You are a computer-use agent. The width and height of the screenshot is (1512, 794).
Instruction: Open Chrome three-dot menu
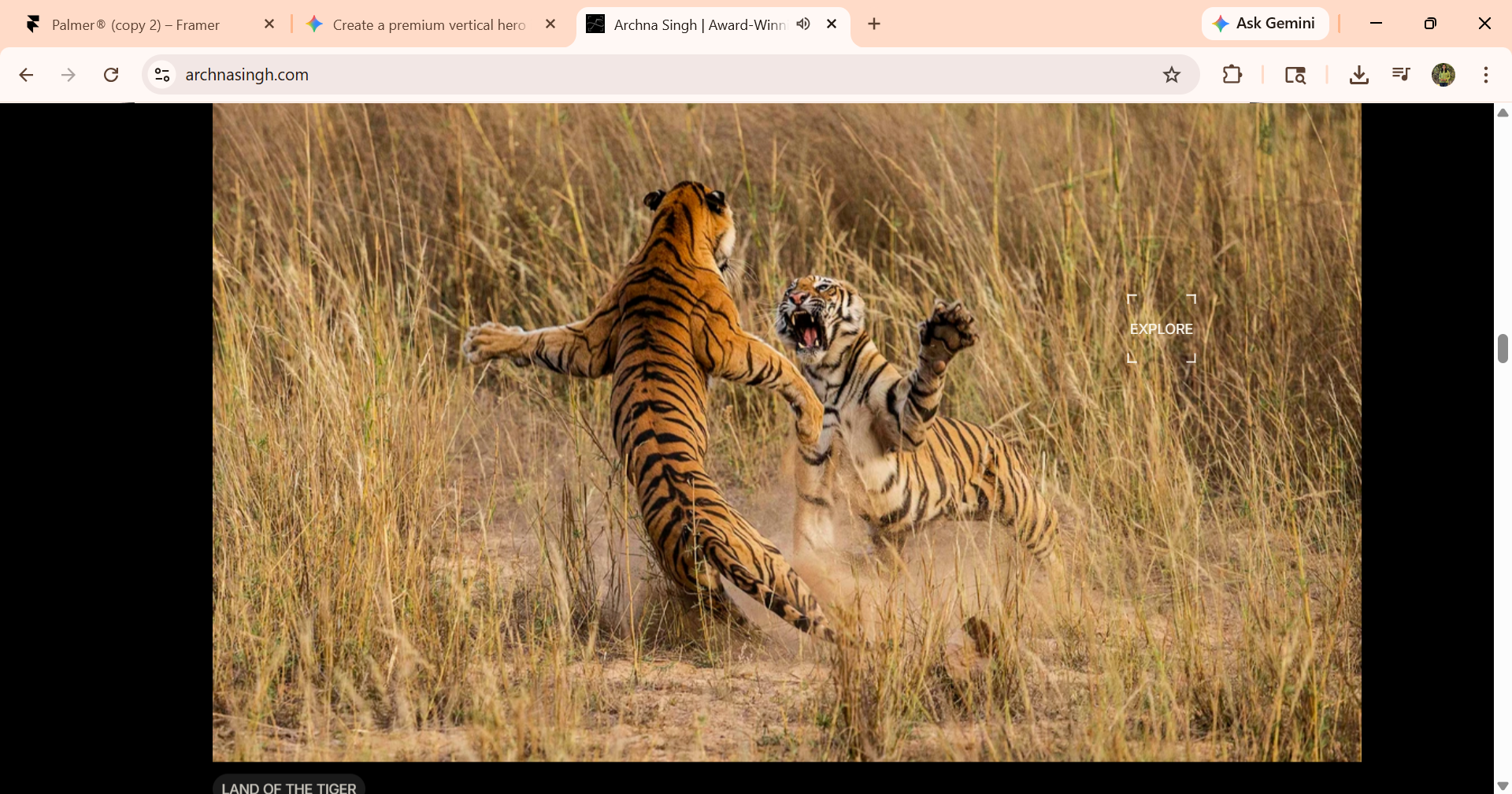(1486, 75)
